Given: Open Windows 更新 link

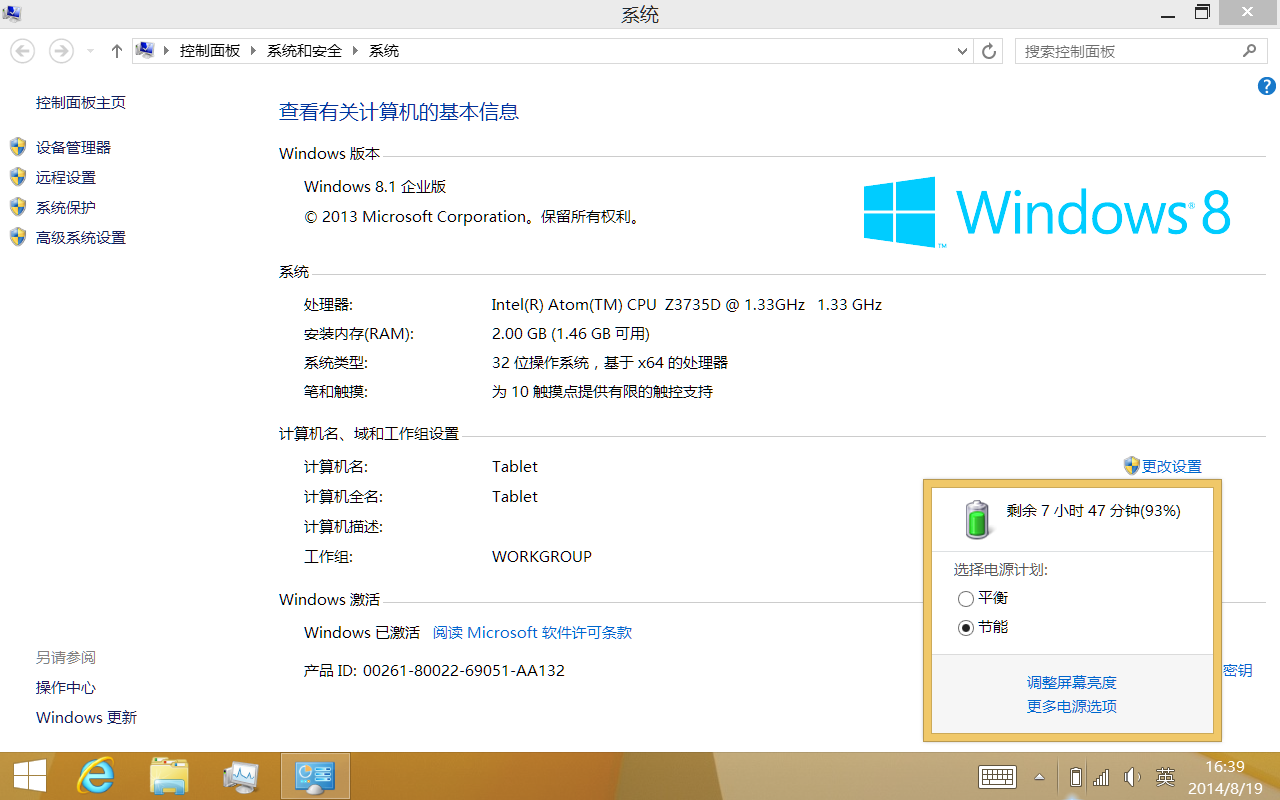Looking at the screenshot, I should (x=86, y=718).
